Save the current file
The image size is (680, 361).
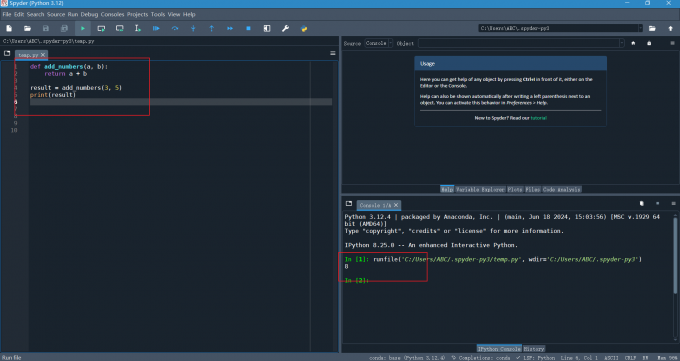click(46, 28)
